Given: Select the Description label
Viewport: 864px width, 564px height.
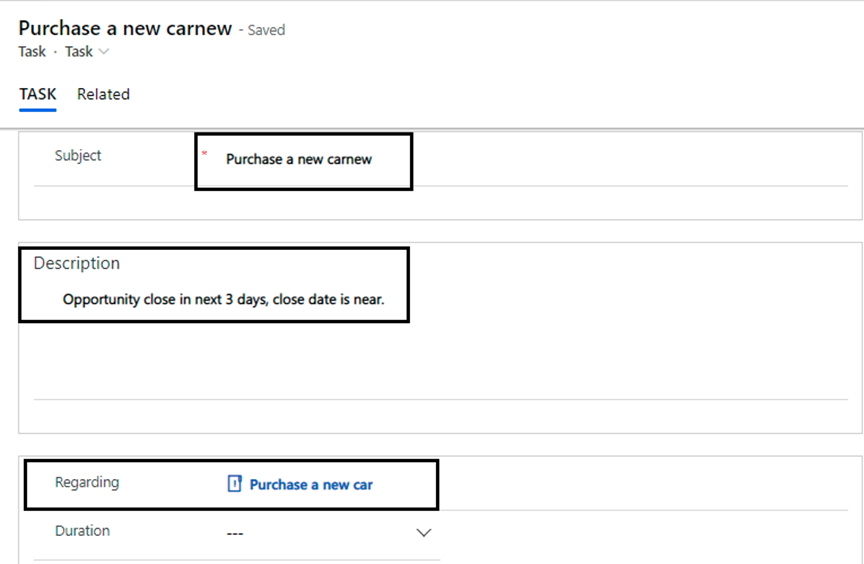Looking at the screenshot, I should [x=77, y=263].
